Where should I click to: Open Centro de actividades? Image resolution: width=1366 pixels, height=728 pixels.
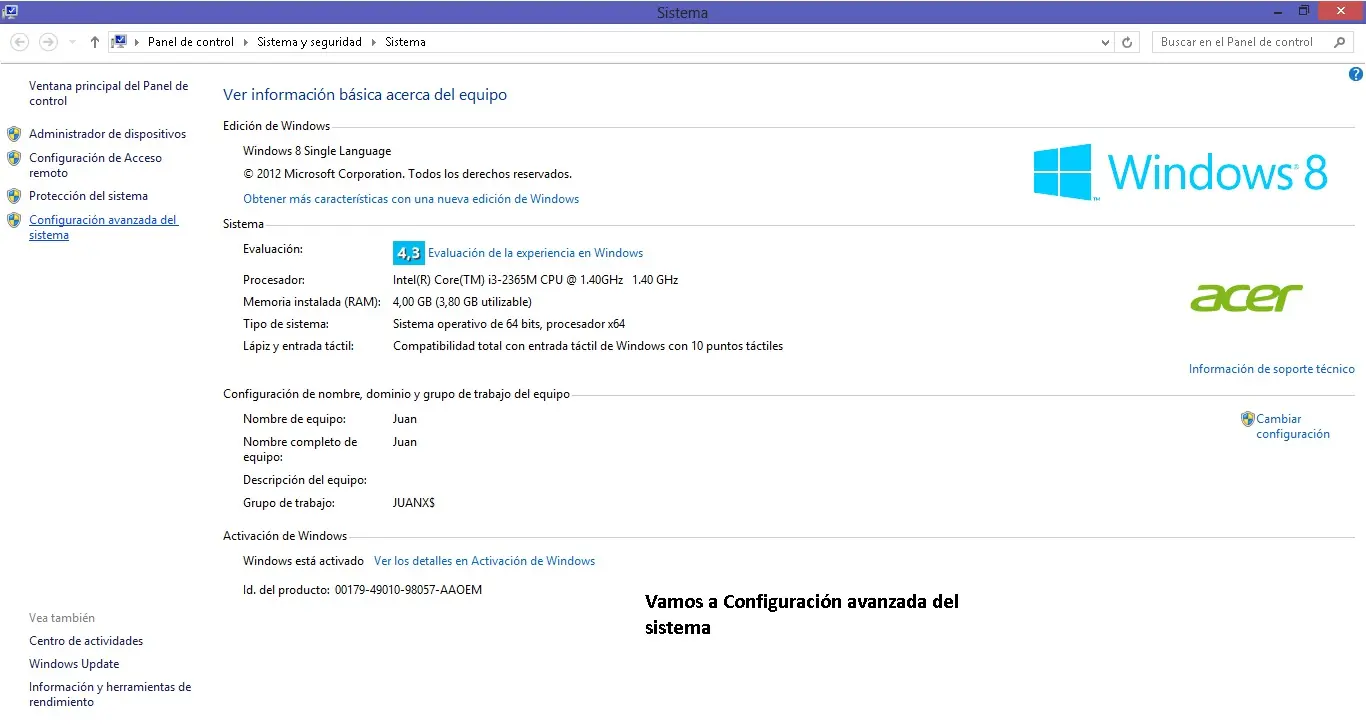tap(86, 641)
